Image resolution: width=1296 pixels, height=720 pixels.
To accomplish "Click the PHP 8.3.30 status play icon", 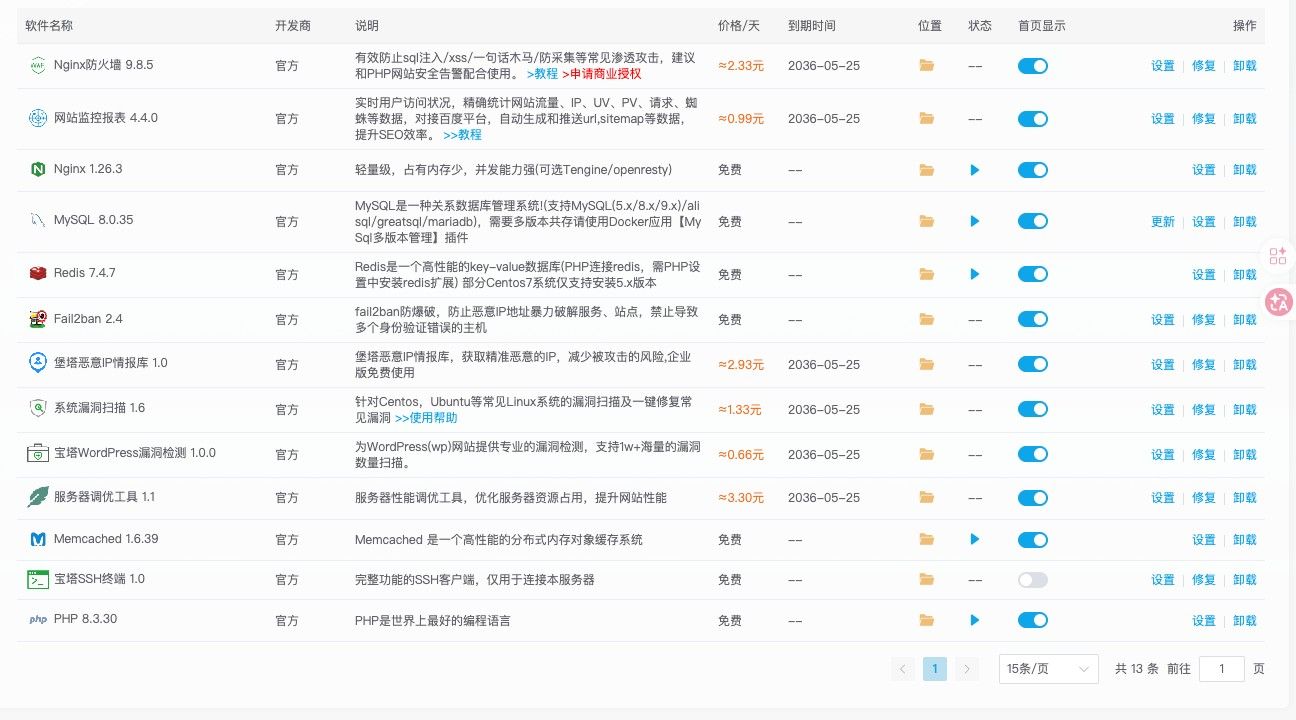I will click(x=975, y=620).
